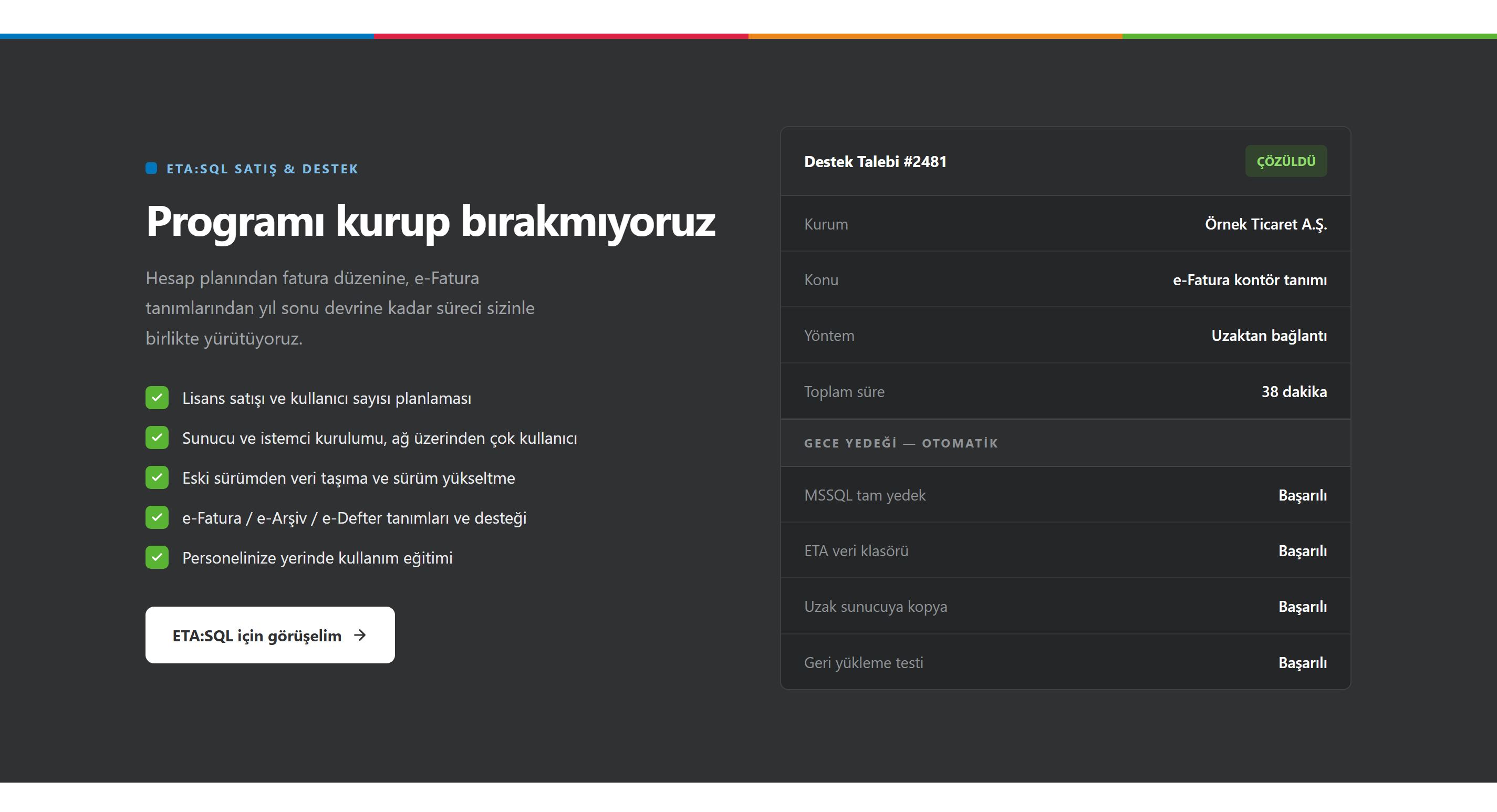The height and width of the screenshot is (812, 1497).
Task: Click the check icon beside 'e-Fatura / e-Arşiv'
Action: pos(157,517)
